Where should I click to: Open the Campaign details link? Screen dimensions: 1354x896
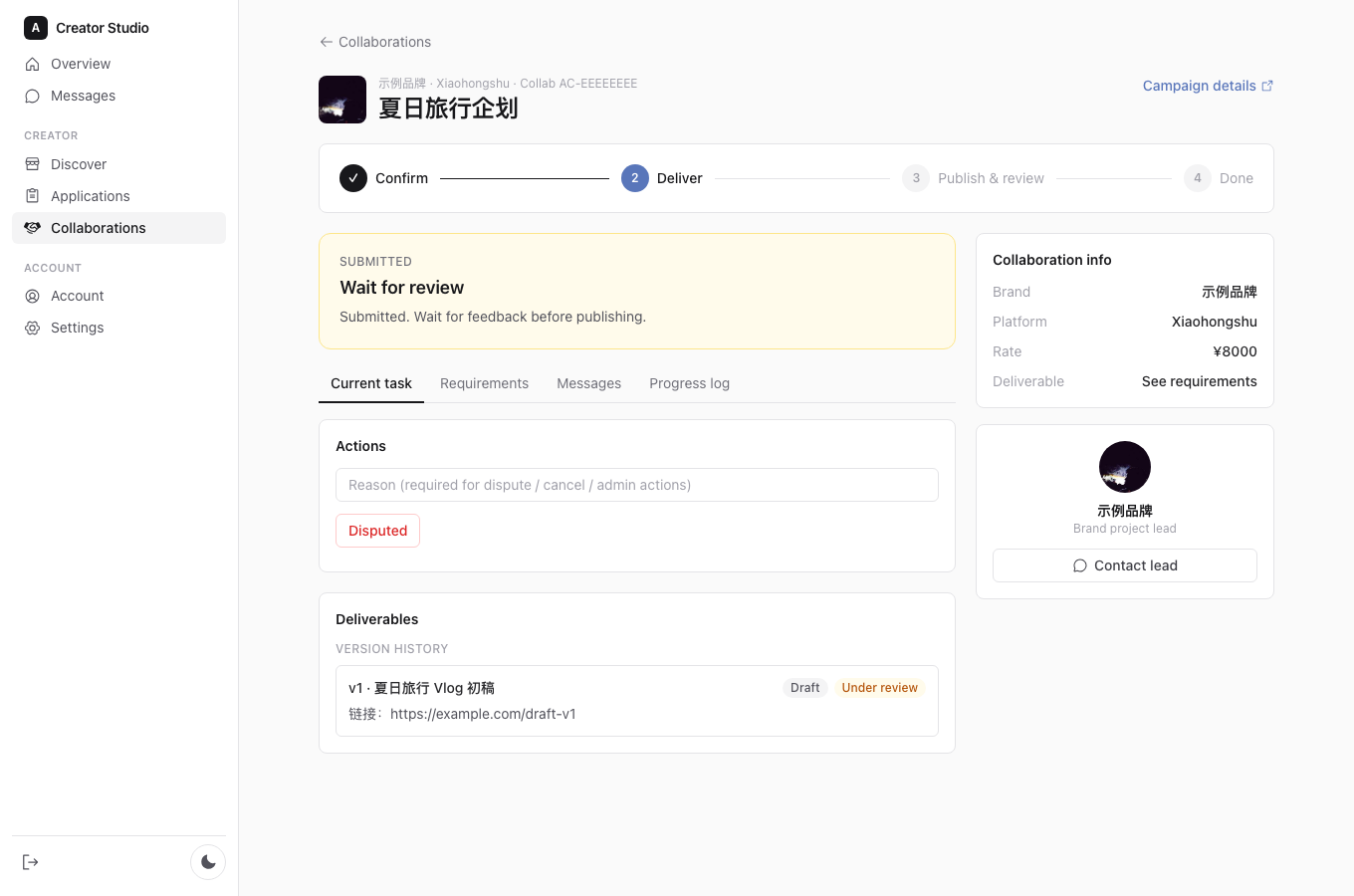(x=1208, y=86)
